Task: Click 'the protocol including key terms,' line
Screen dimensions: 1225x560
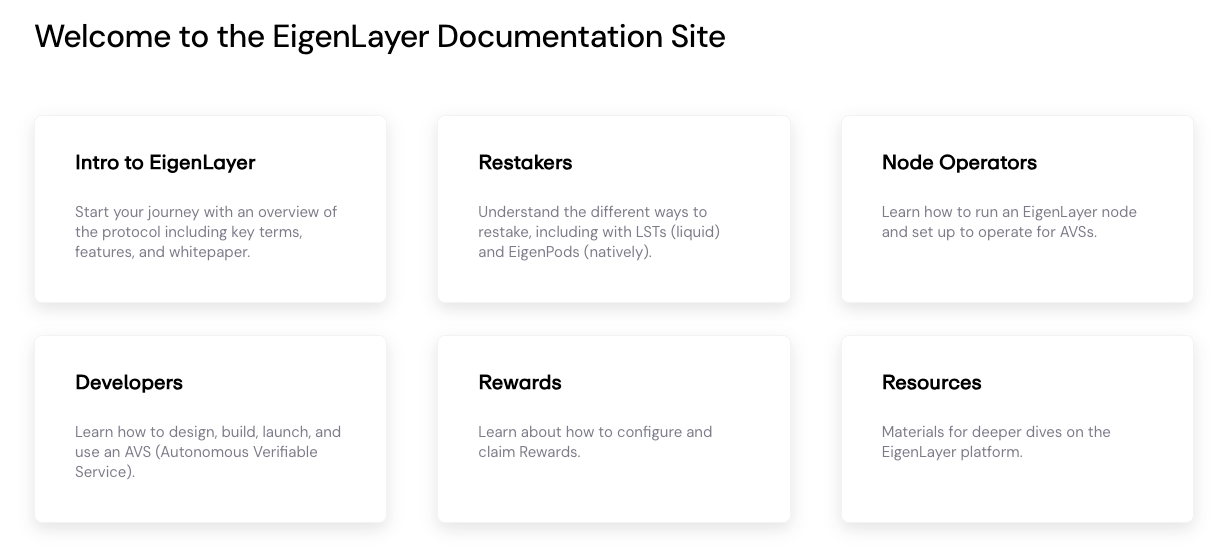Action: [188, 232]
